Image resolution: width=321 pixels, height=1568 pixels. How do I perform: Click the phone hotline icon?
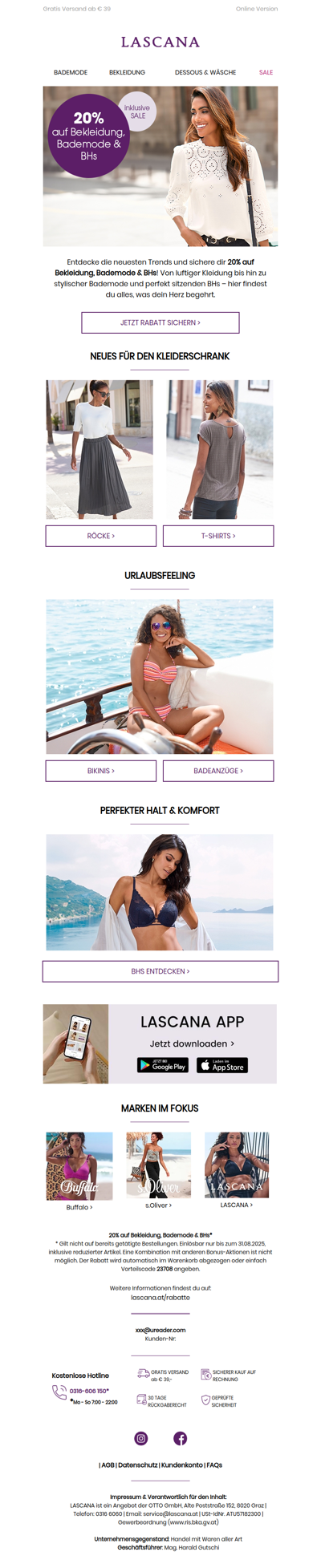(59, 1392)
